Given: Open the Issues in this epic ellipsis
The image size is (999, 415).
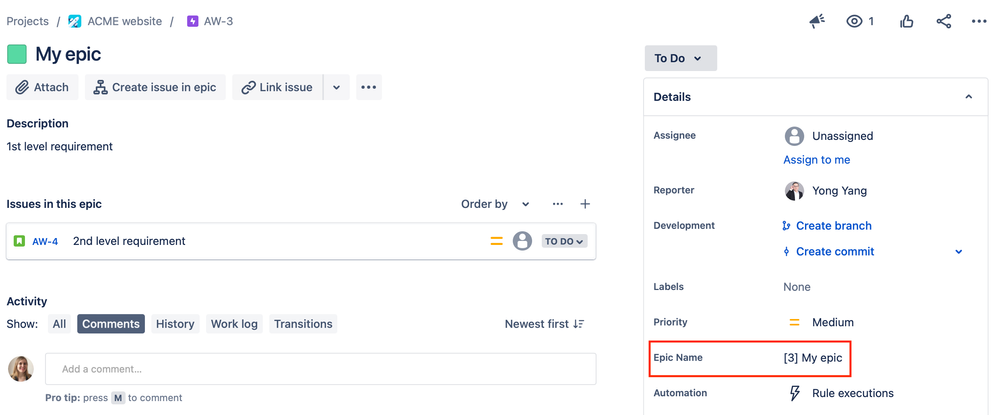Looking at the screenshot, I should coord(557,204).
